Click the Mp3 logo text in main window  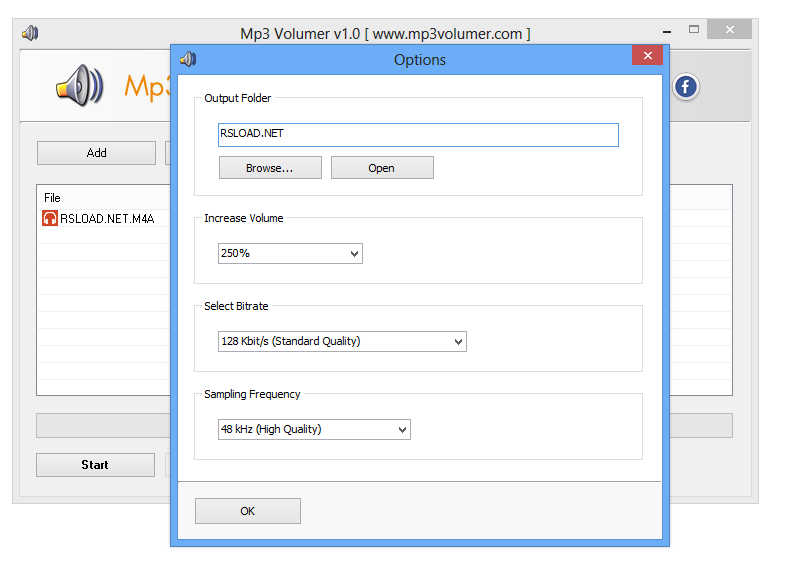point(147,87)
